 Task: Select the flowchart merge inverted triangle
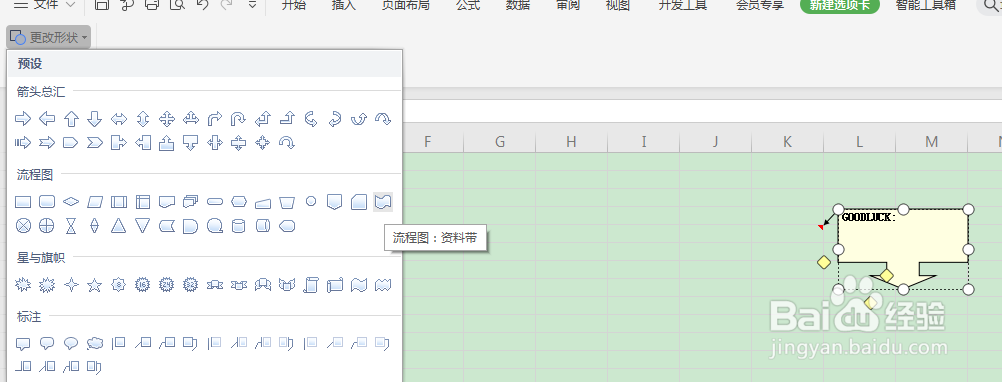[143, 225]
